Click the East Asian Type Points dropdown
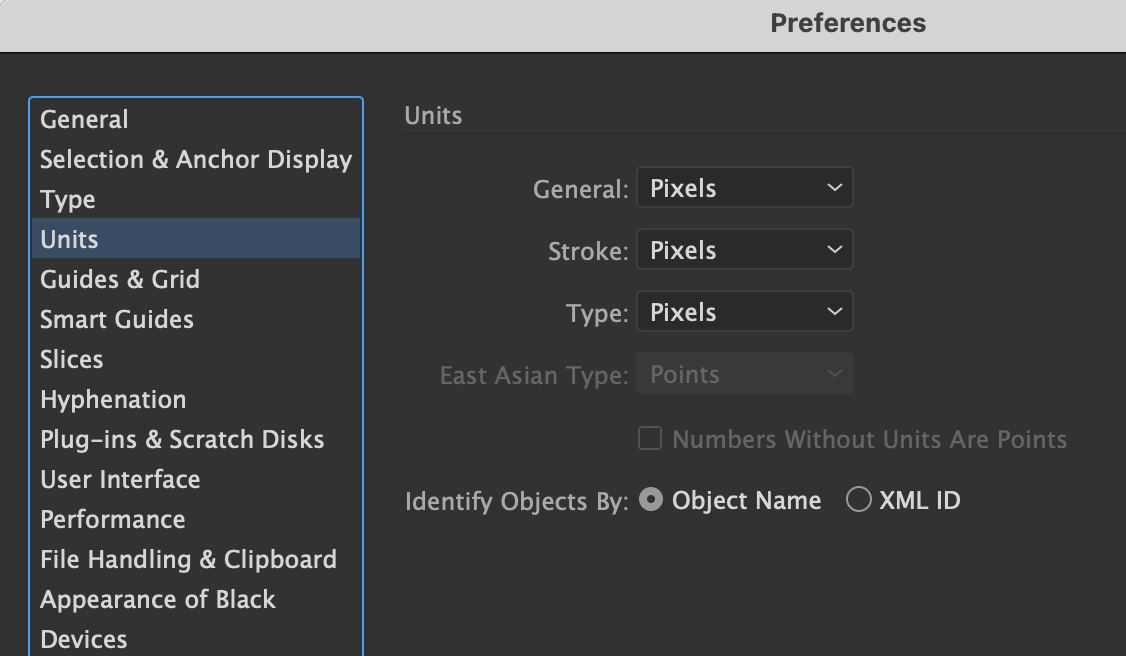Image resolution: width=1126 pixels, height=656 pixels. point(745,373)
